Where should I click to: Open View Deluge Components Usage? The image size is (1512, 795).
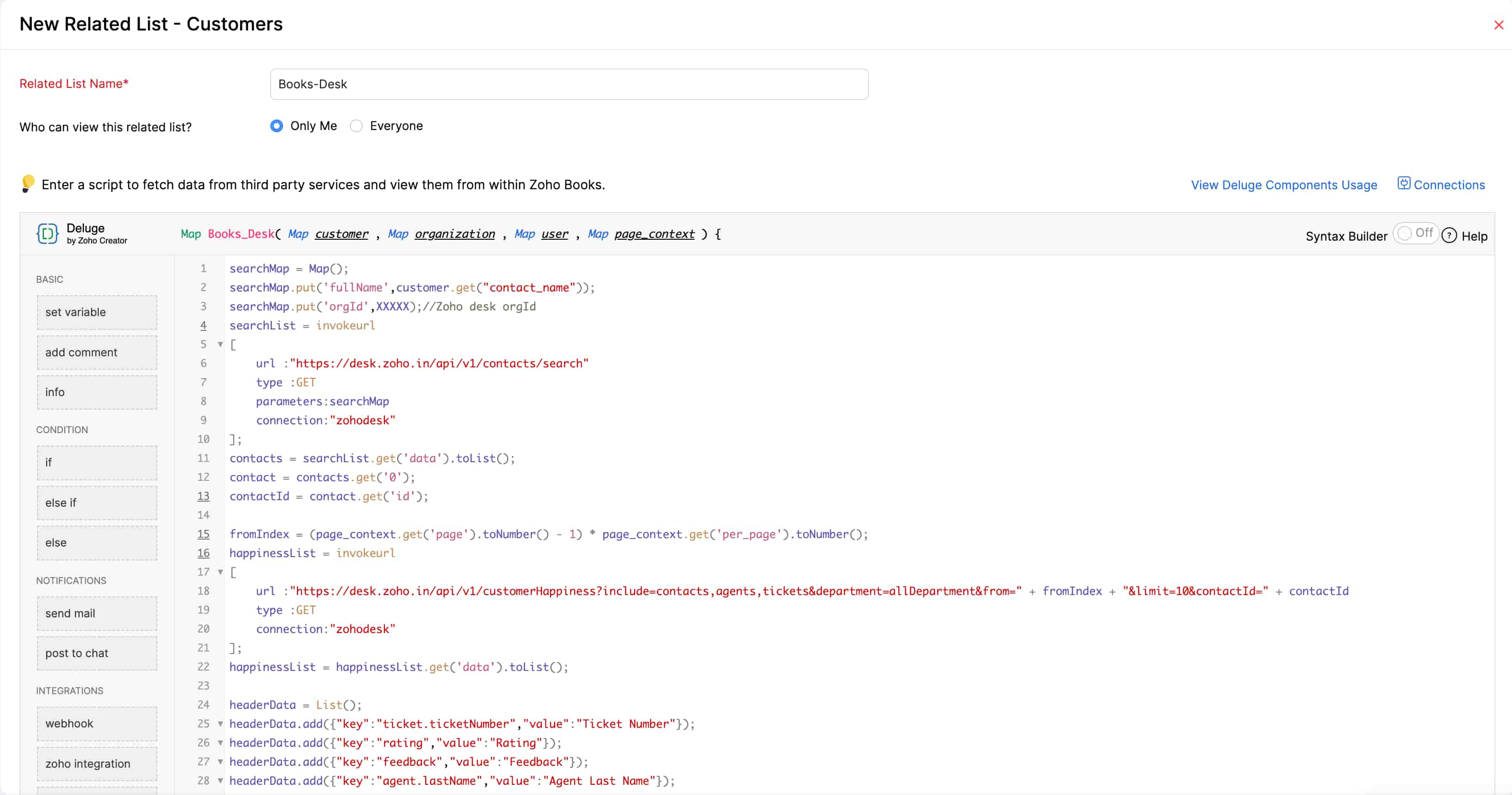point(1284,184)
